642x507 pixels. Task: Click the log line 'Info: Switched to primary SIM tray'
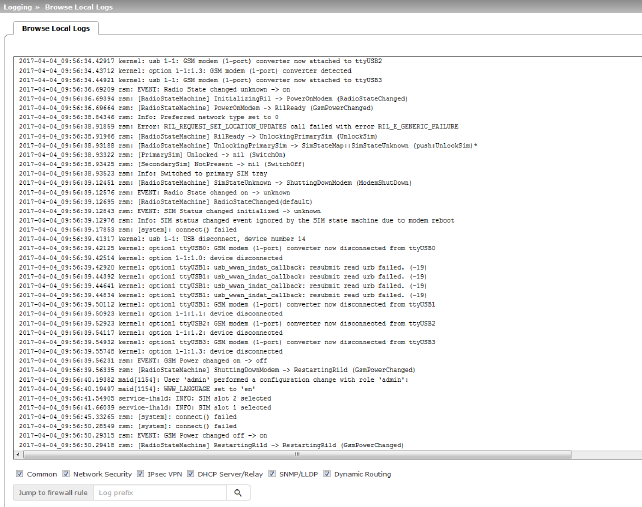(143, 173)
